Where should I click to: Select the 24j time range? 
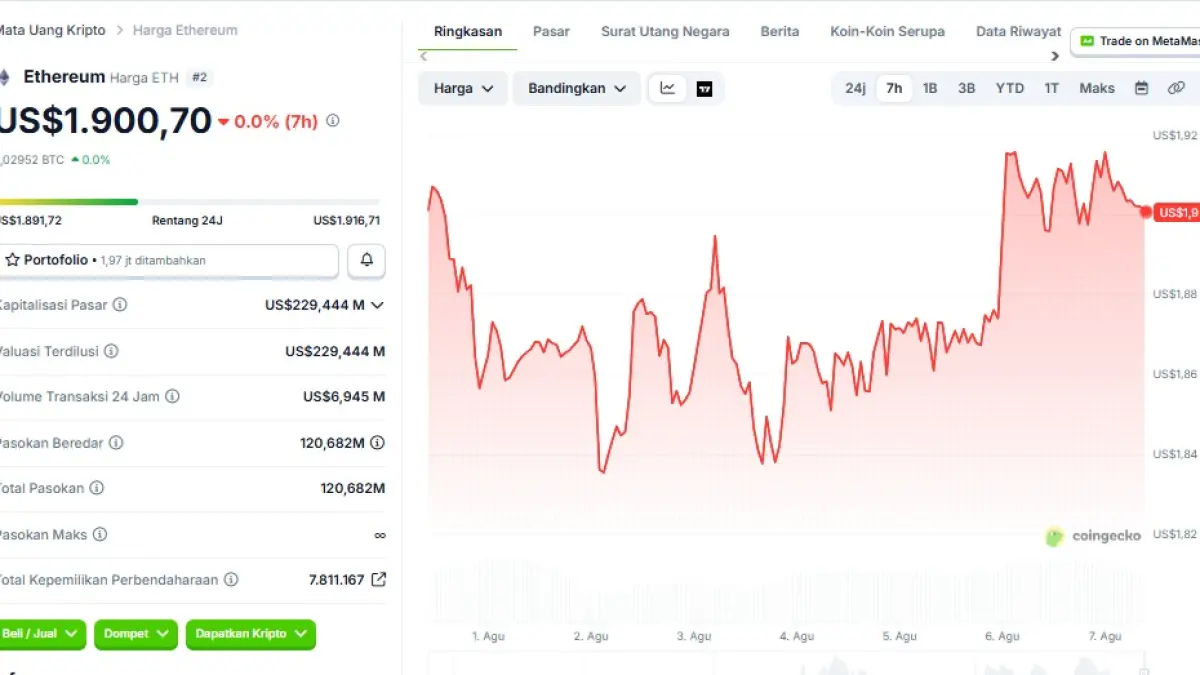click(x=855, y=88)
